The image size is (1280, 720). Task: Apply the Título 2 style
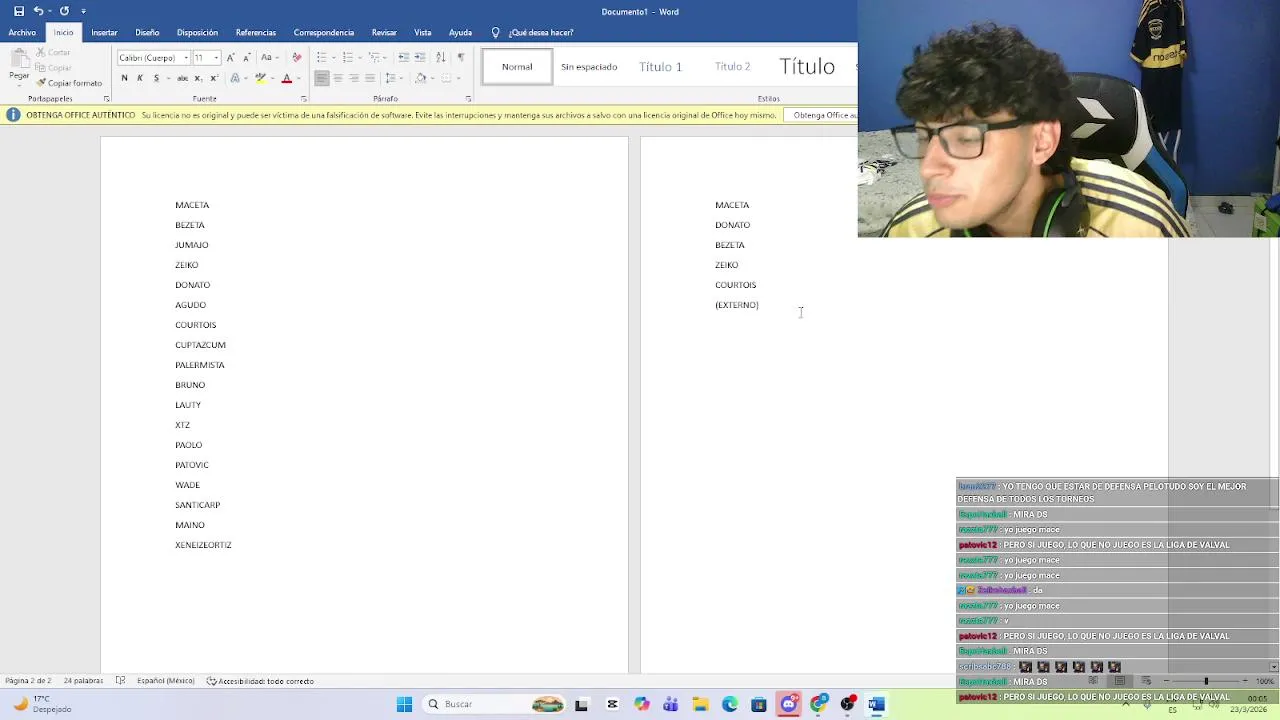pos(732,67)
